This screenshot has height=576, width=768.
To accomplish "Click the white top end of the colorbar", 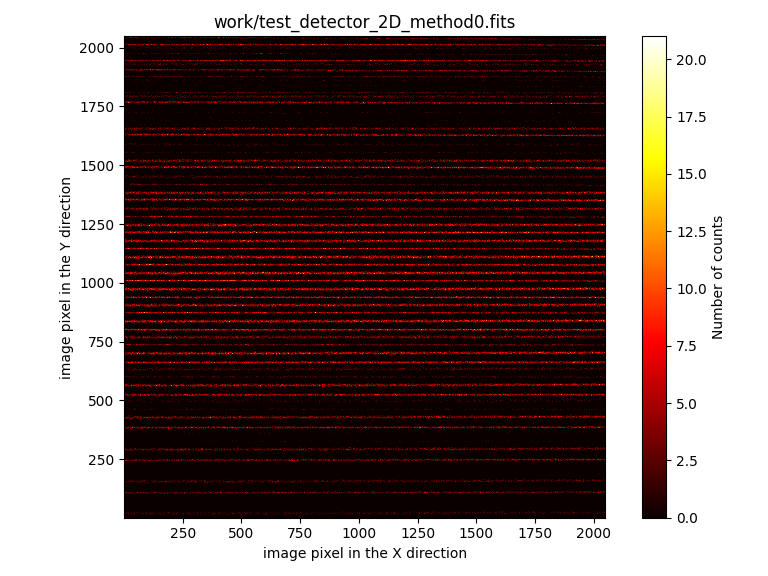I will (x=654, y=42).
